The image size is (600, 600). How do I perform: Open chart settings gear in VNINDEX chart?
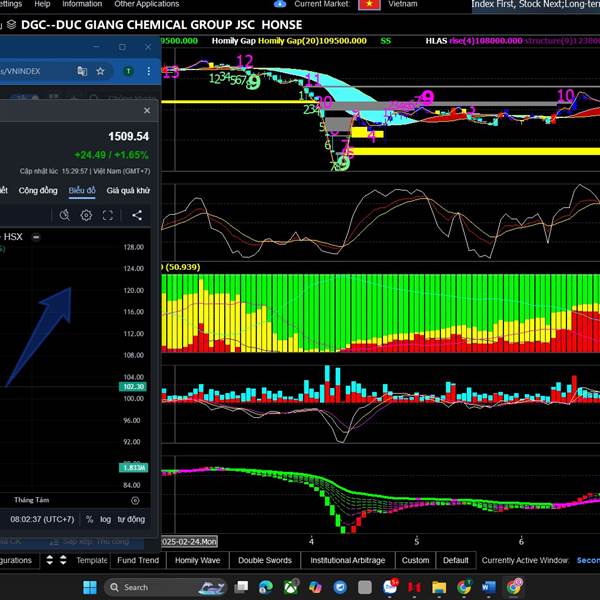86,215
